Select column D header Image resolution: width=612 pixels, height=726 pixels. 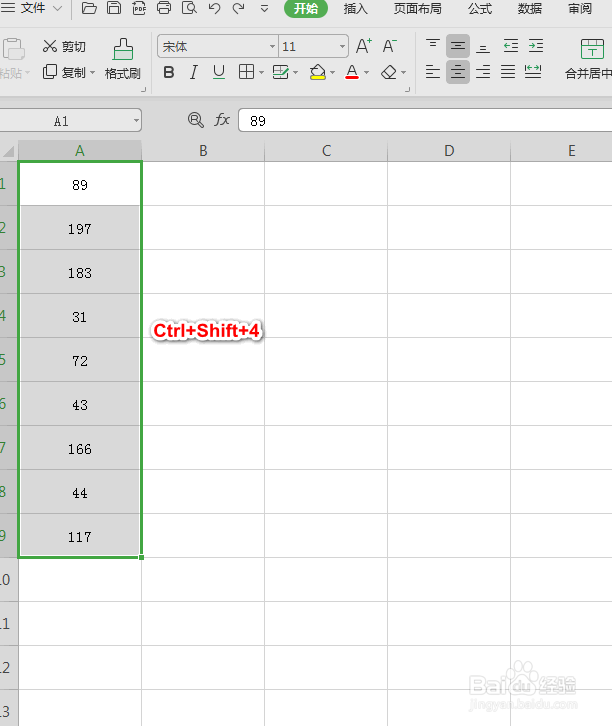(x=449, y=151)
